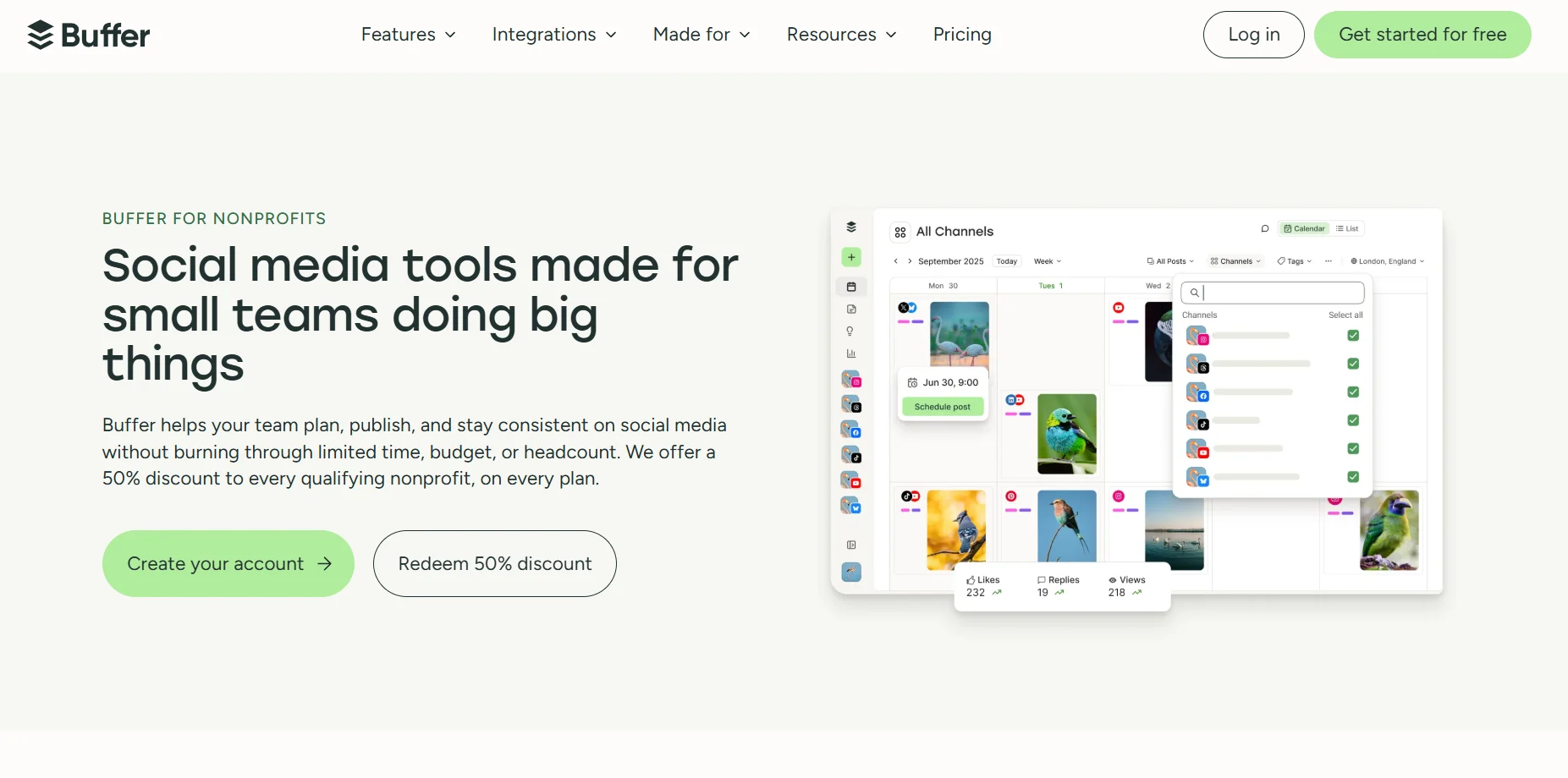Click the Today button
1568x778 pixels.
pos(1007,261)
